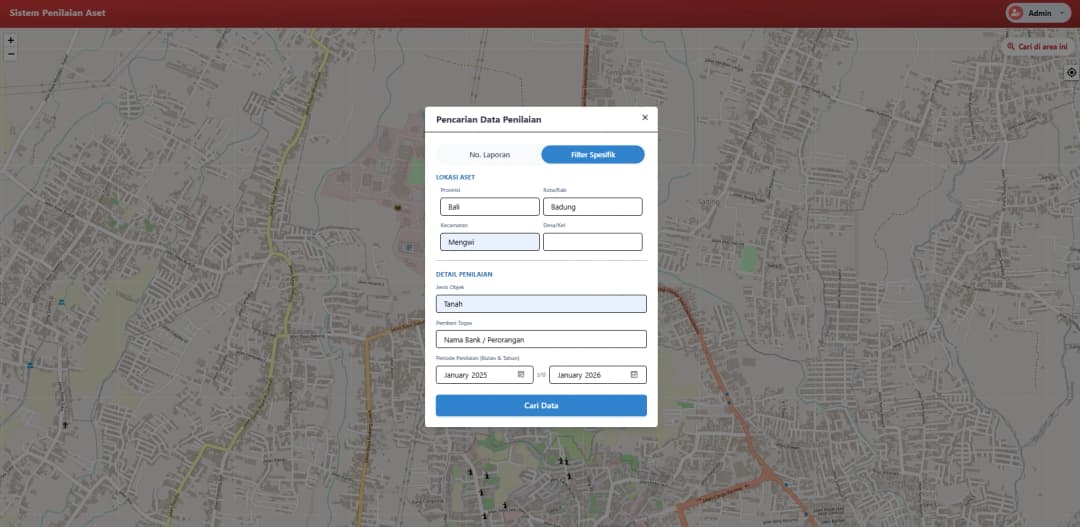Click the Admin user avatar icon
Image resolution: width=1080 pixels, height=527 pixels.
[1016, 13]
